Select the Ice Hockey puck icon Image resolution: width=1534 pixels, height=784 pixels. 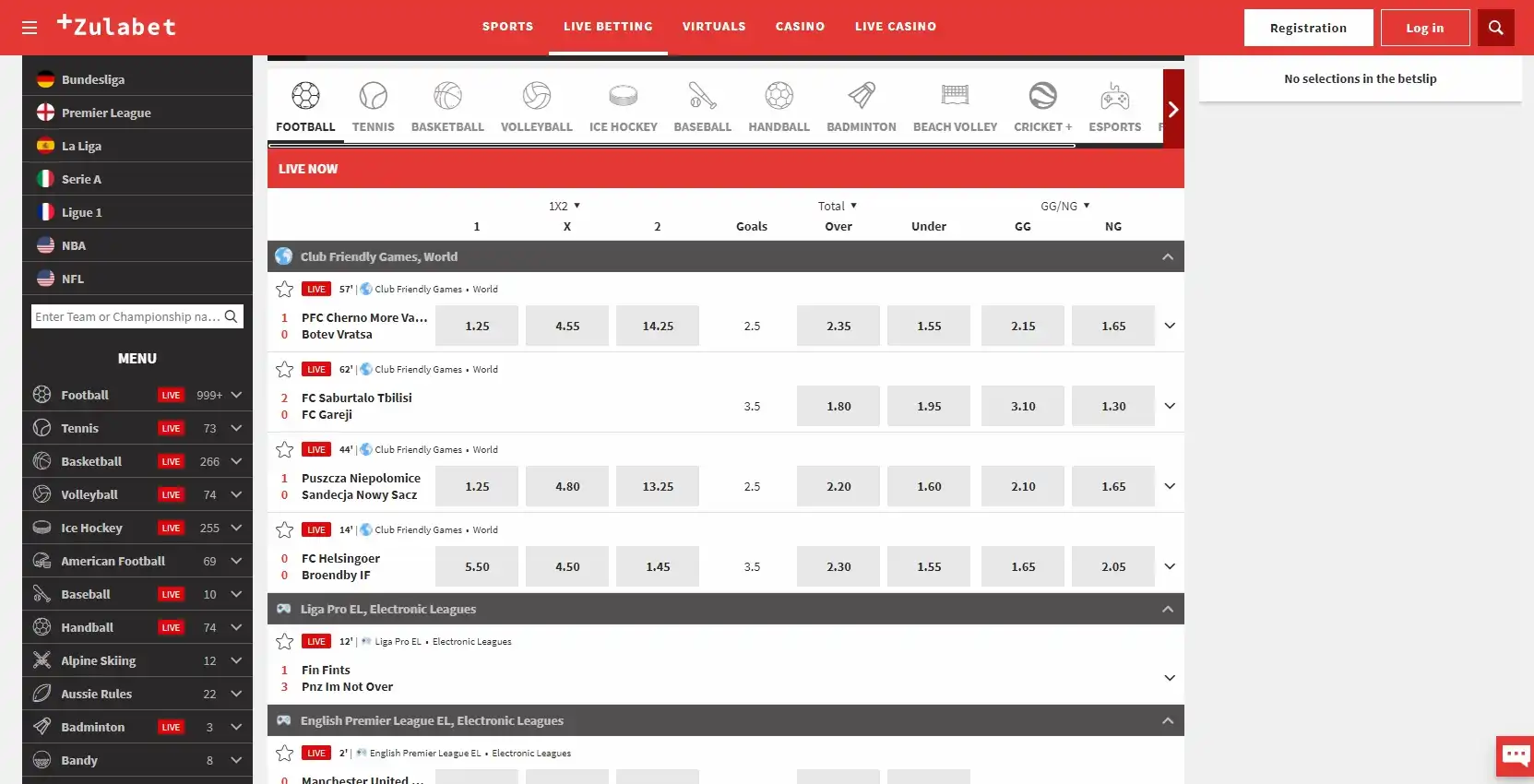[623, 96]
